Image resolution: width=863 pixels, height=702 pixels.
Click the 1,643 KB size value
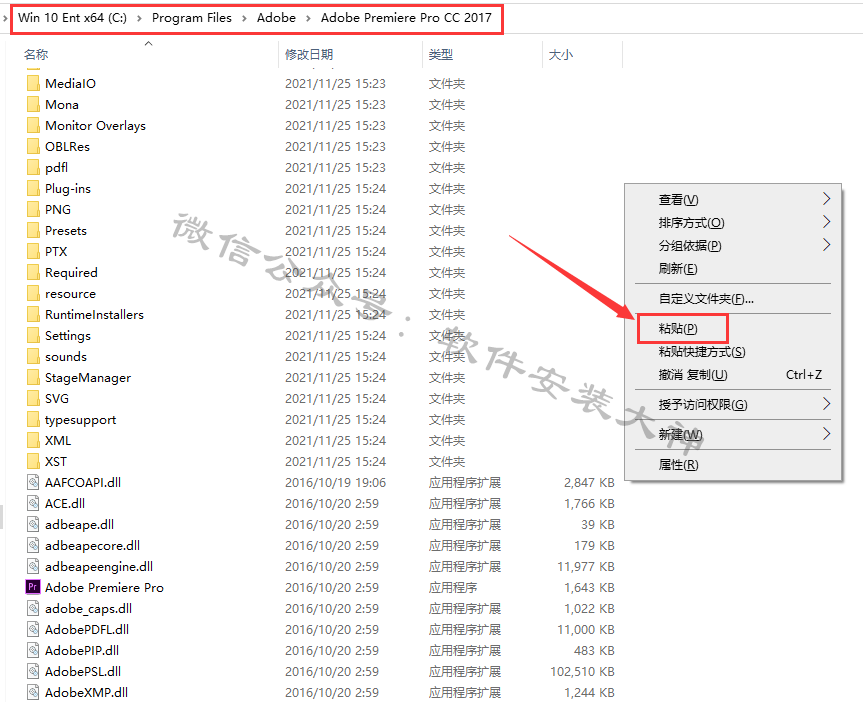[x=589, y=587]
